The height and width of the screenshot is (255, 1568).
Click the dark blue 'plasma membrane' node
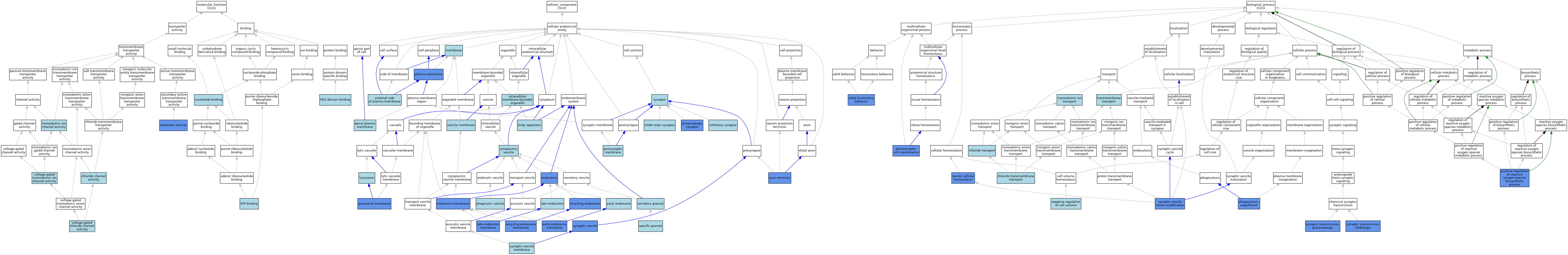pos(429,74)
